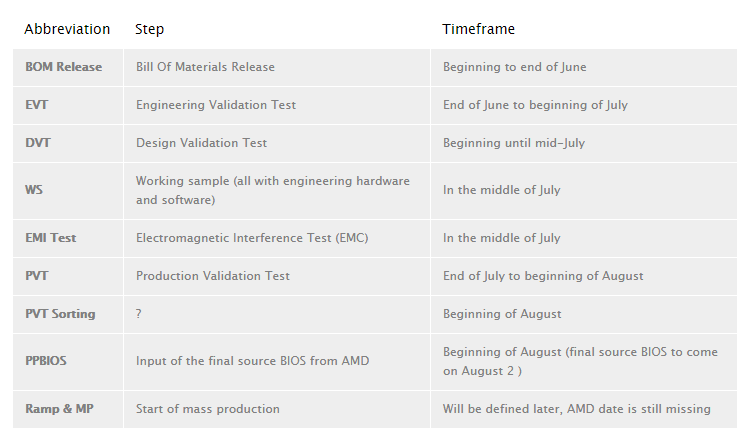Click the WS abbreviation cell

[68, 191]
